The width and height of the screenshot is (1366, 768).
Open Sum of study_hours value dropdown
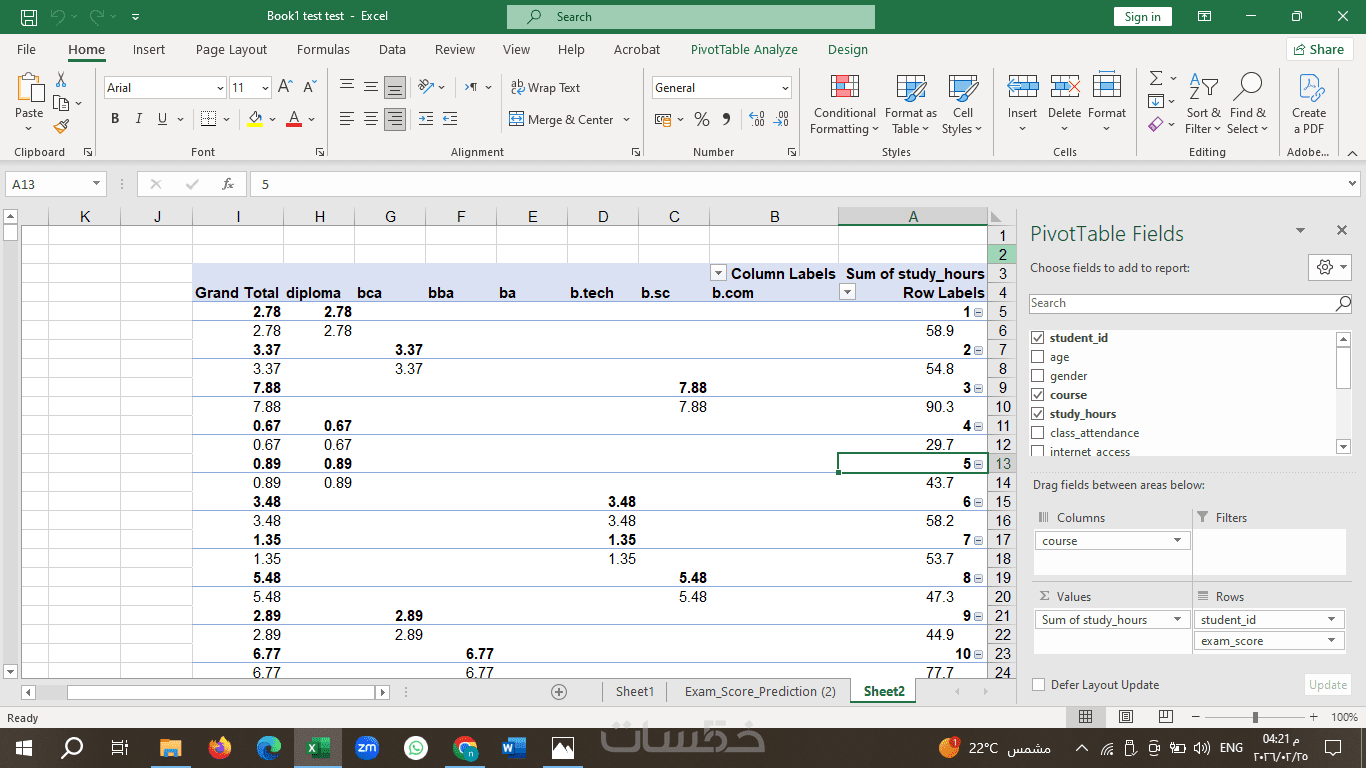tap(1177, 620)
